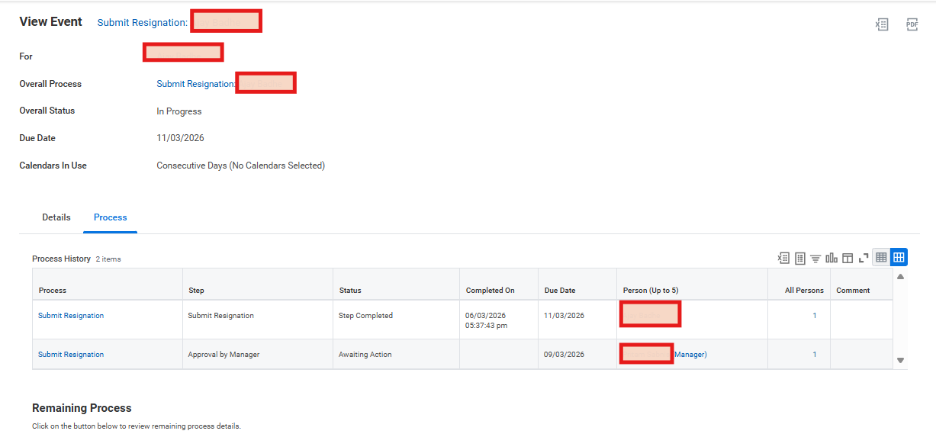Screen dimensions: 936x441
Task: Export page to Excel from header
Action: tap(882, 24)
